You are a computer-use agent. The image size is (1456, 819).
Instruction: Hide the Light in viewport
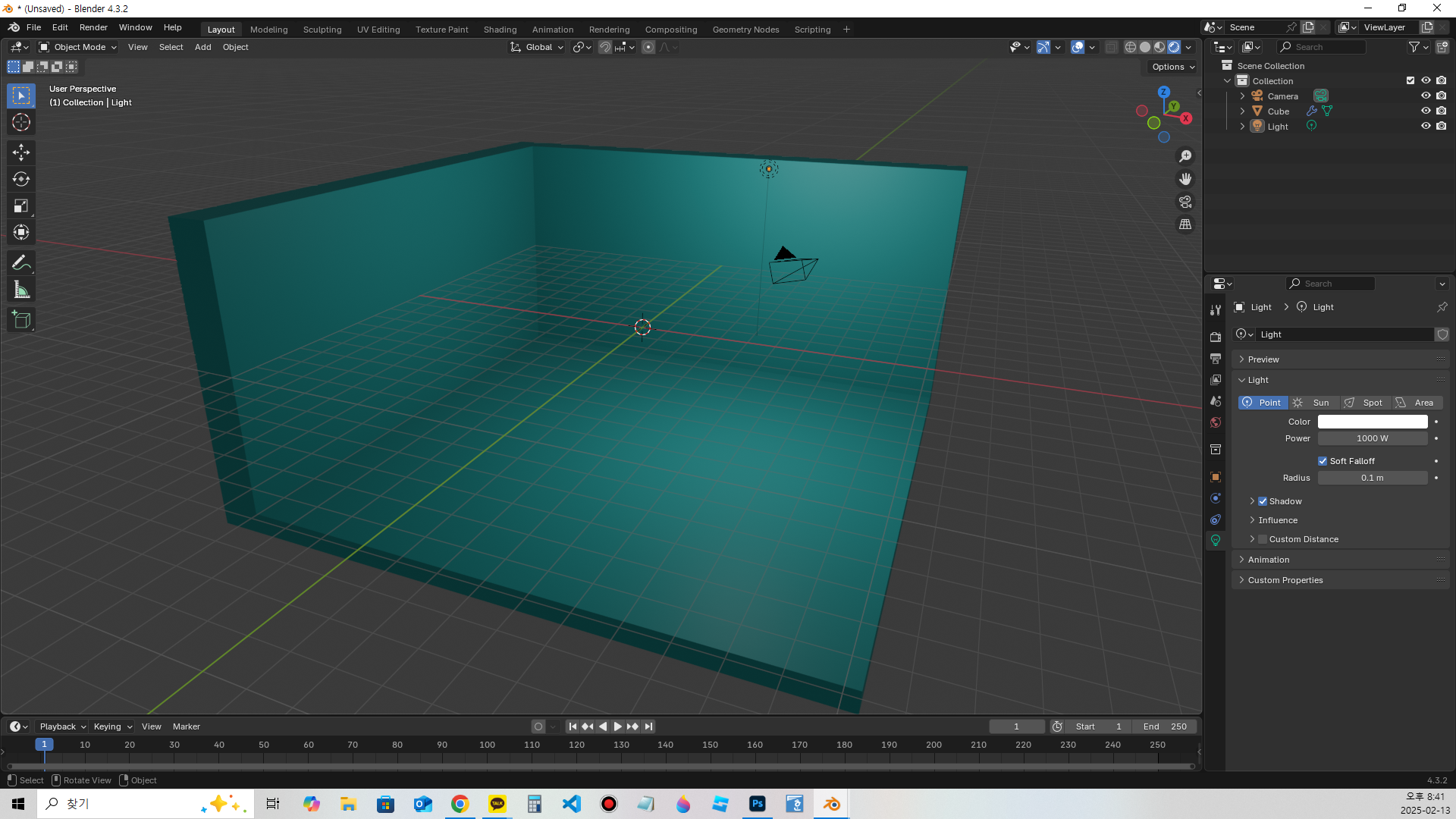1426,126
